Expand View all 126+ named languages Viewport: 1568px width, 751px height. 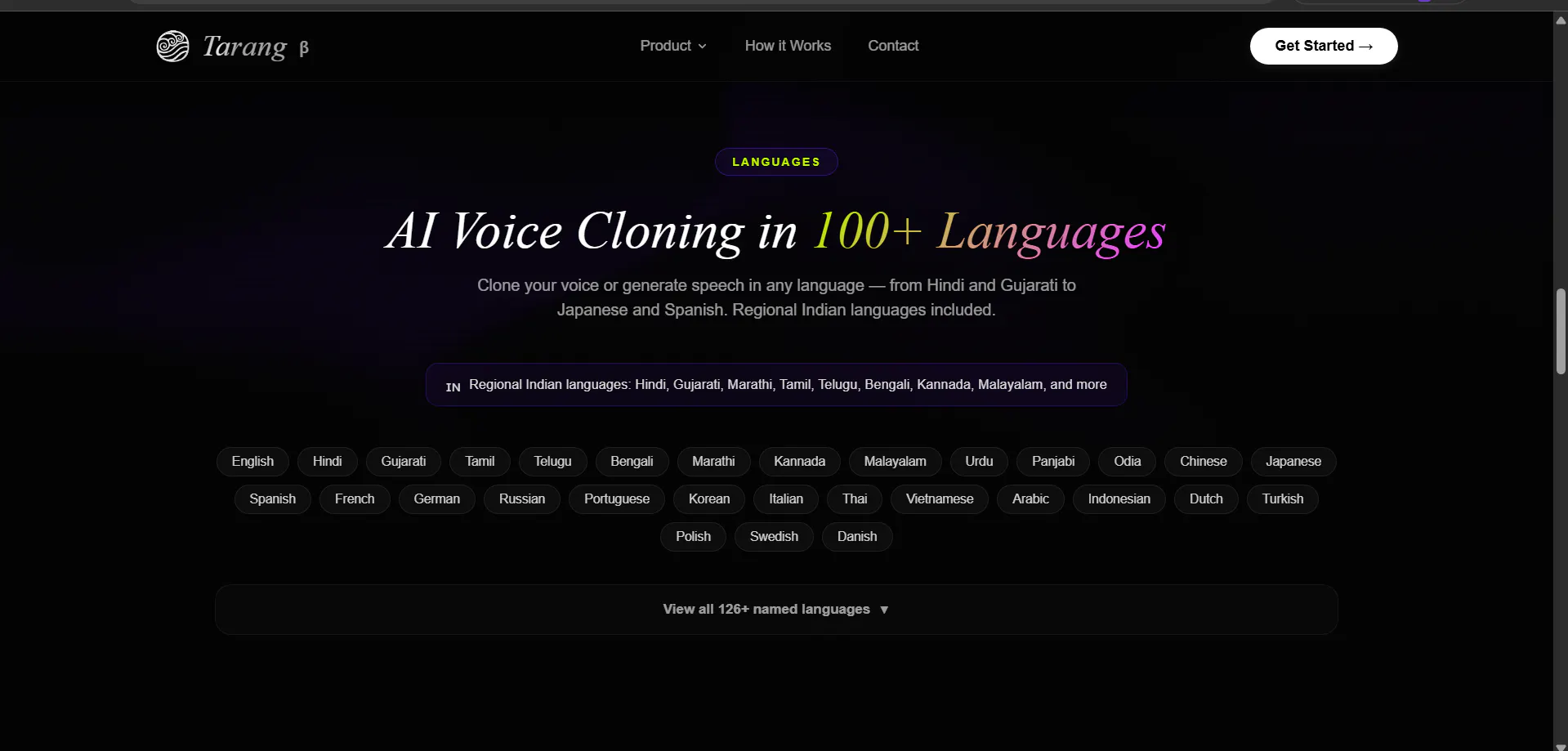point(776,610)
